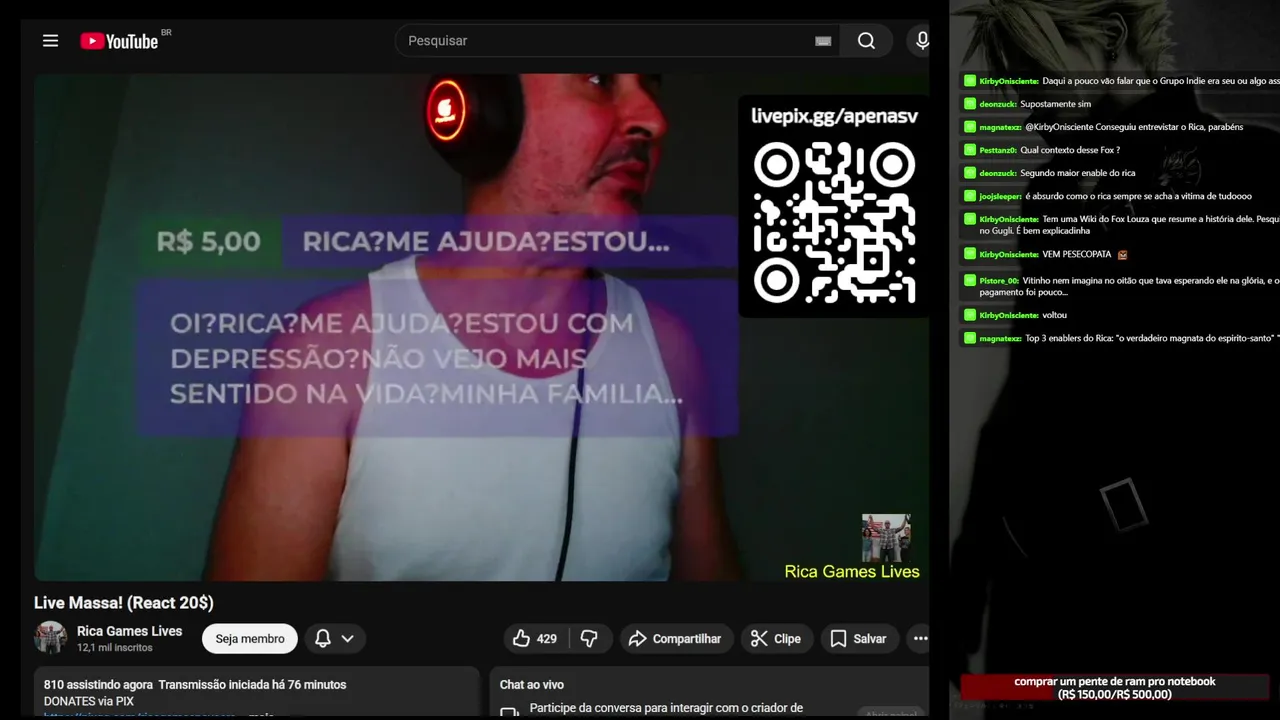The image size is (1280, 720).
Task: Click the 810 assistindo agora description line
Action: pyautogui.click(x=195, y=685)
